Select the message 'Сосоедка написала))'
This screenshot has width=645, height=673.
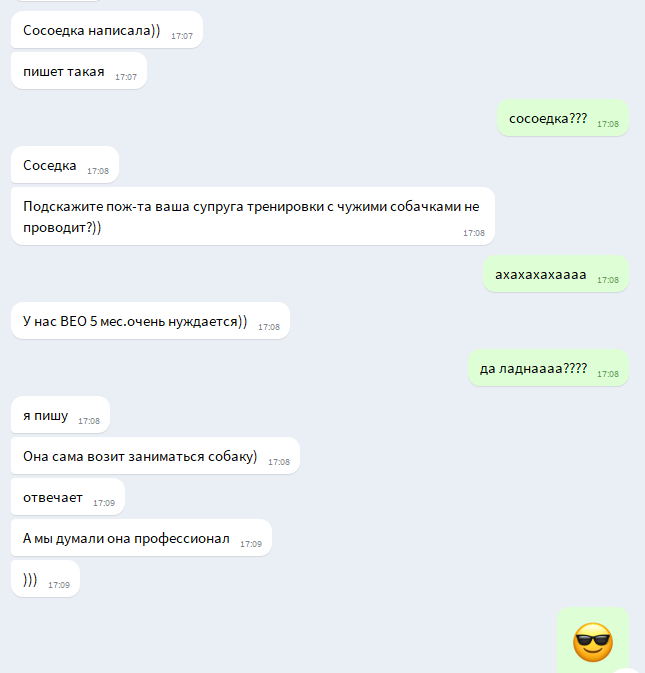(107, 30)
